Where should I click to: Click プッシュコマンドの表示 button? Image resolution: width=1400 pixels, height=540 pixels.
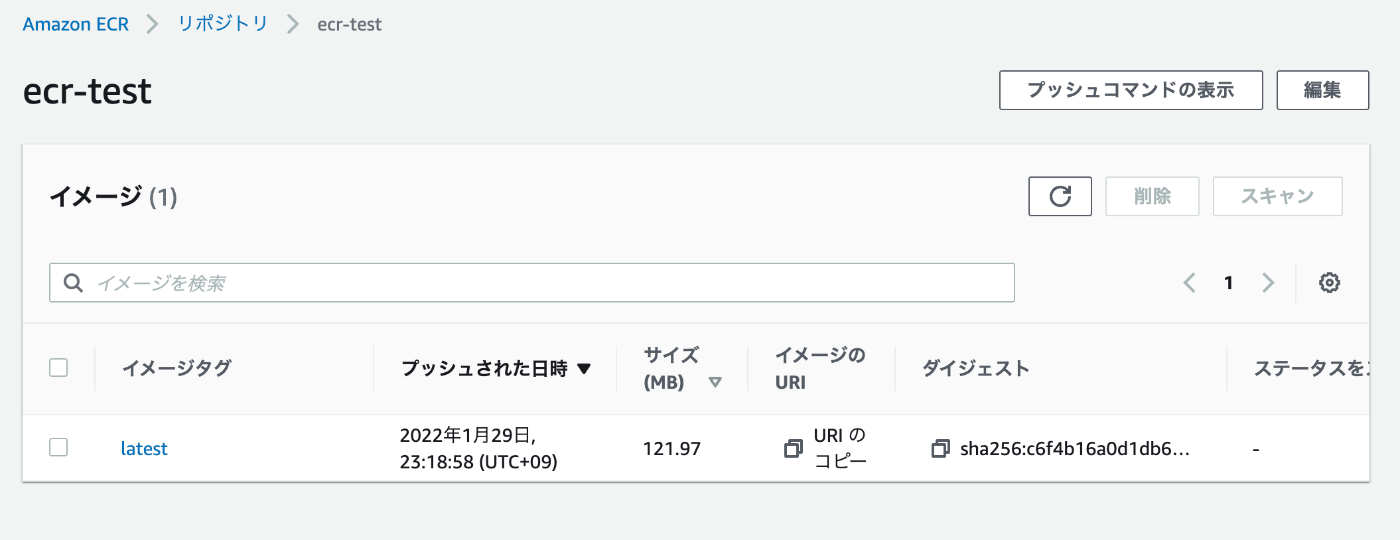pyautogui.click(x=1131, y=90)
